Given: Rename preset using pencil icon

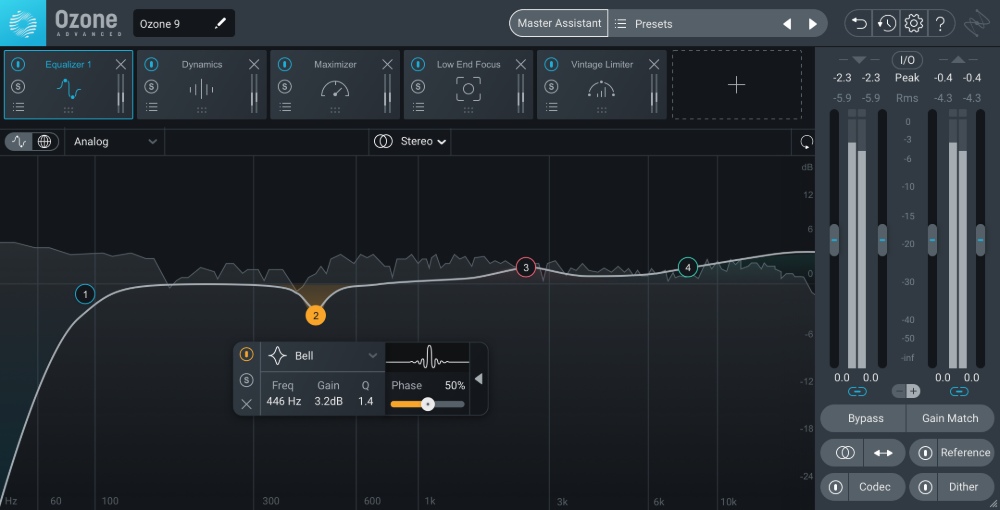Looking at the screenshot, I should (220, 23).
